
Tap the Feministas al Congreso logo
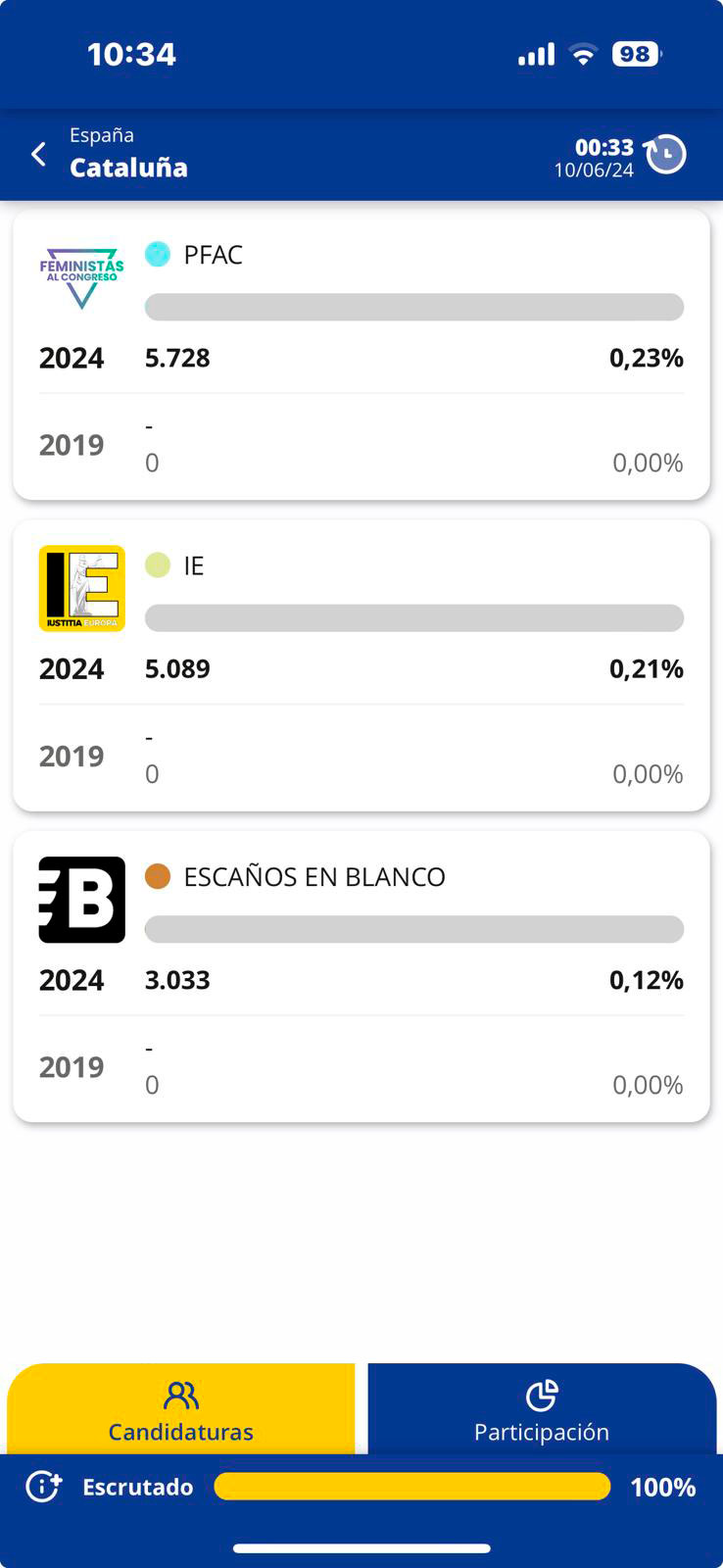pyautogui.click(x=82, y=277)
